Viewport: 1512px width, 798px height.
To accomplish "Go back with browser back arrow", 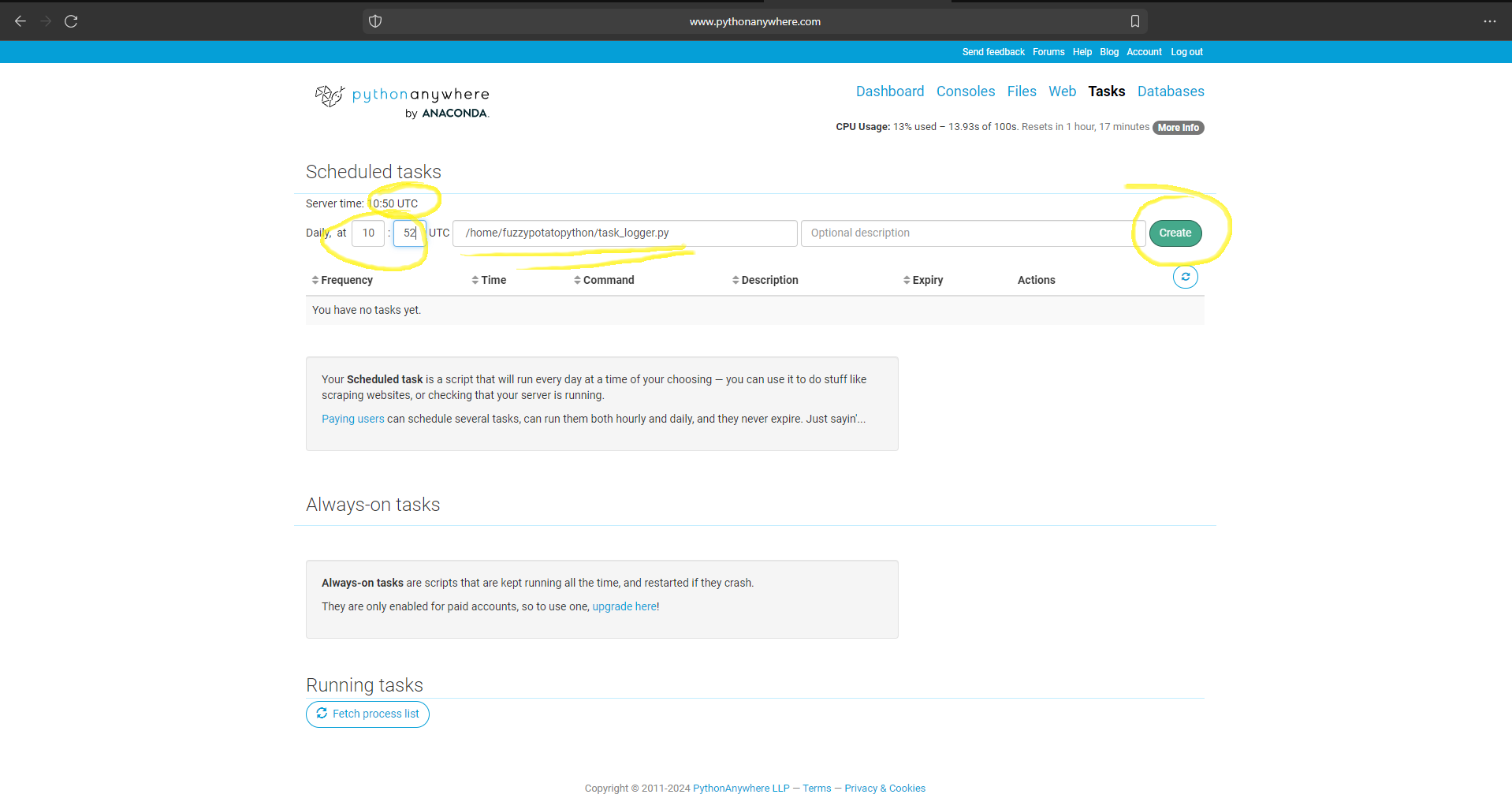I will (x=20, y=21).
